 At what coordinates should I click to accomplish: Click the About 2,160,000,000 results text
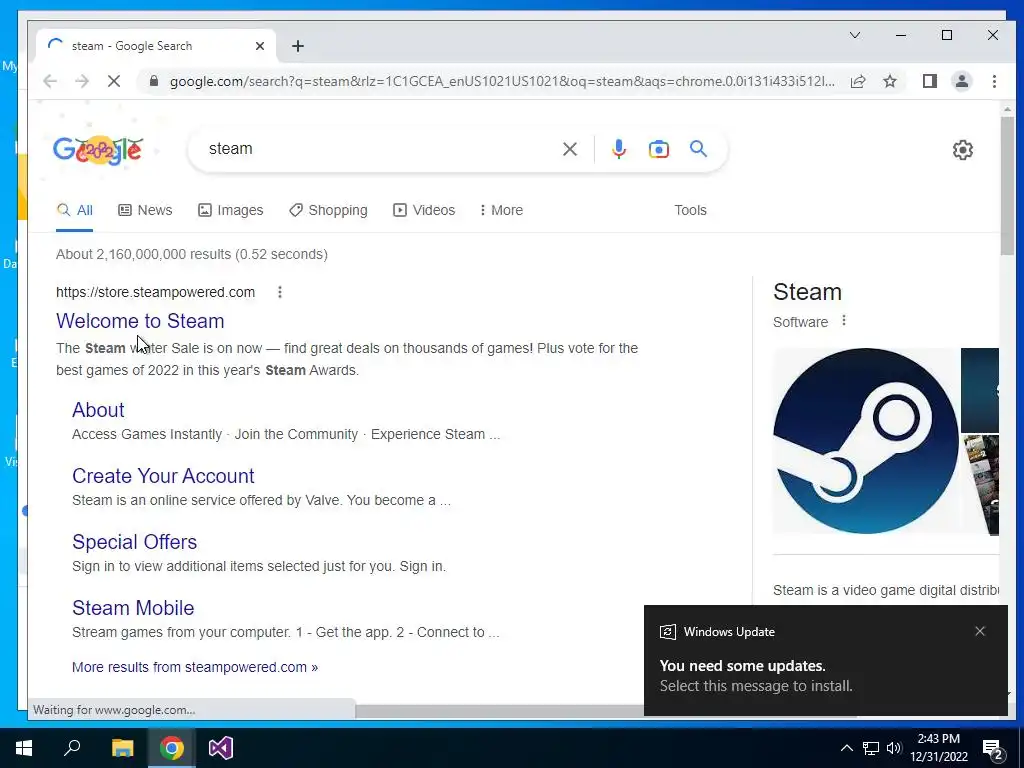coord(191,254)
